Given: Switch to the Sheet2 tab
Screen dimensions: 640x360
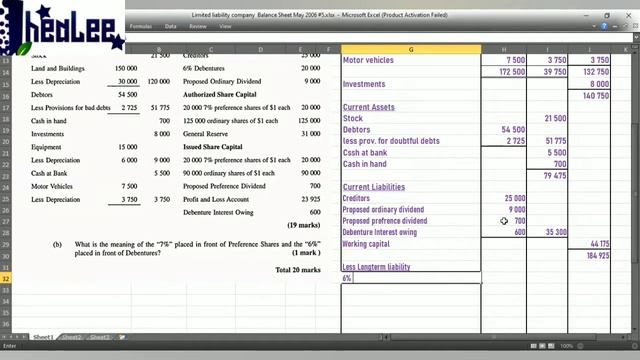Looking at the screenshot, I should [72, 337].
